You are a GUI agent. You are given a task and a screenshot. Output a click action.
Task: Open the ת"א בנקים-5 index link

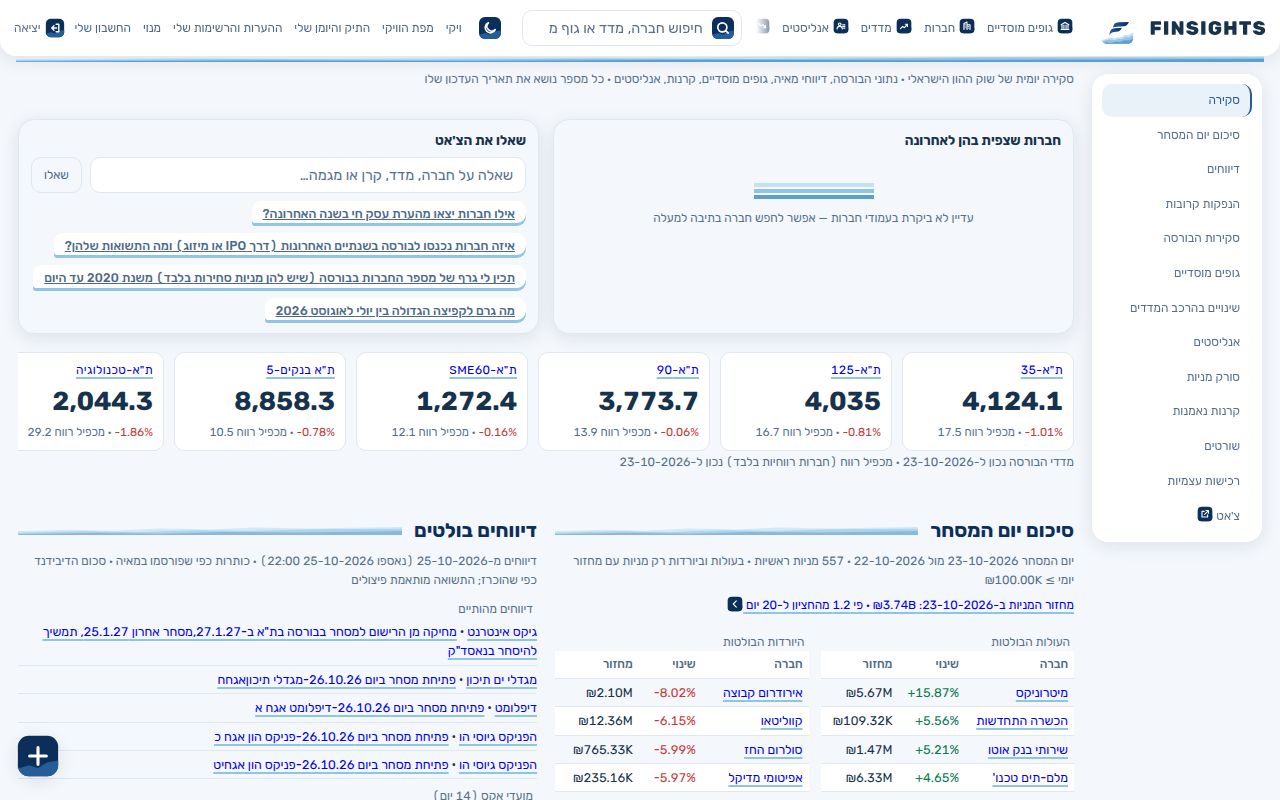pos(300,371)
